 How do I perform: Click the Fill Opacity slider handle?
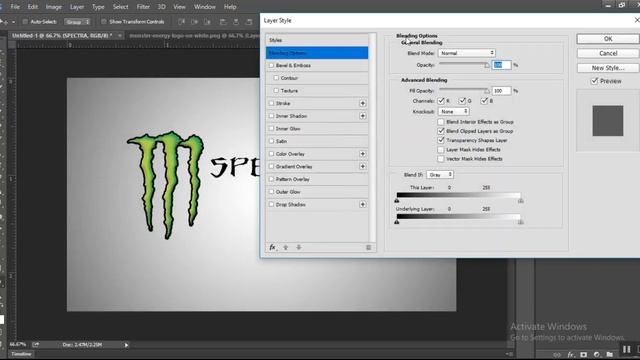click(487, 91)
